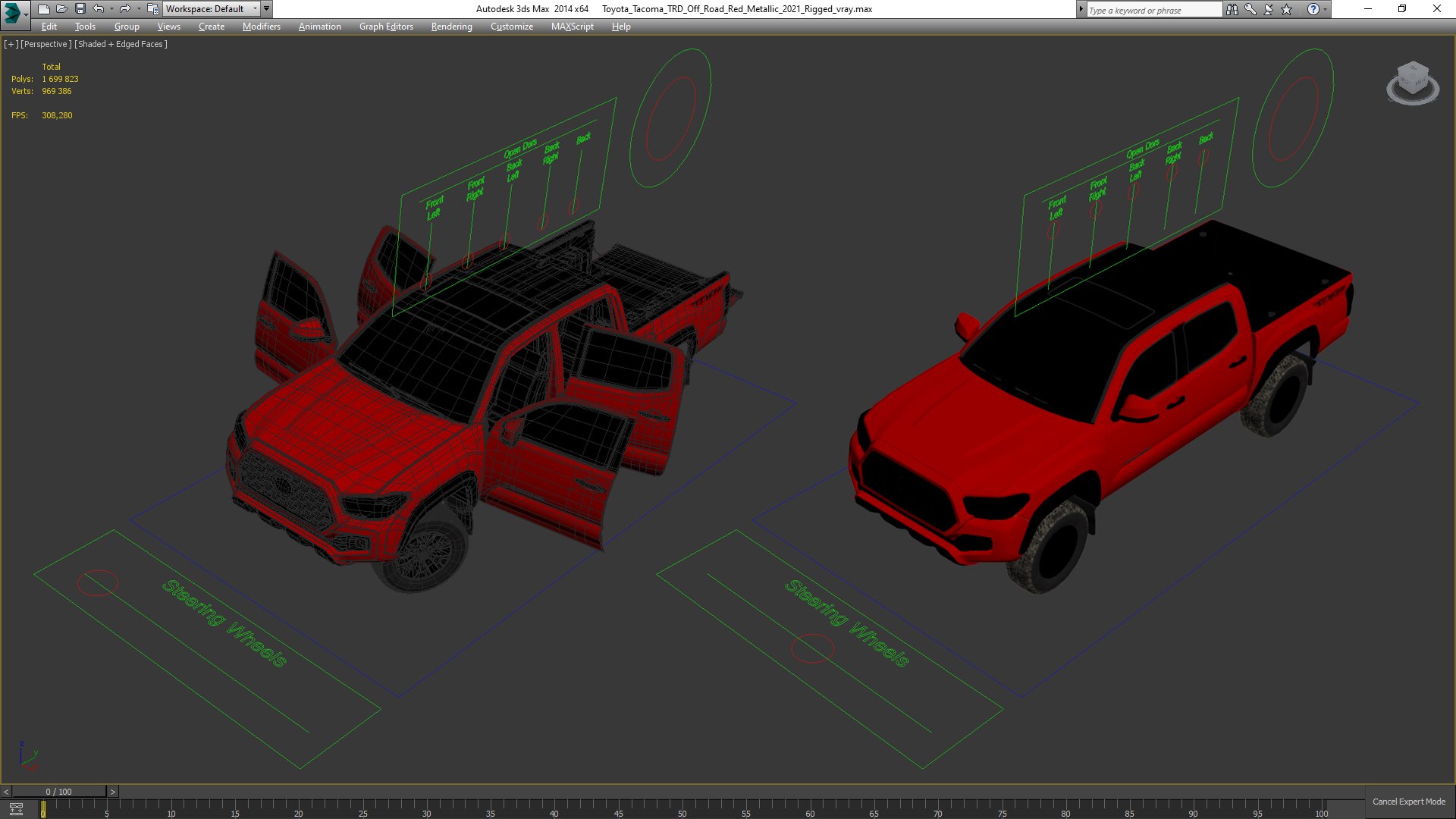Click the left rig's Steering Wheels label
Screen dimensions: 1456x819
click(224, 623)
